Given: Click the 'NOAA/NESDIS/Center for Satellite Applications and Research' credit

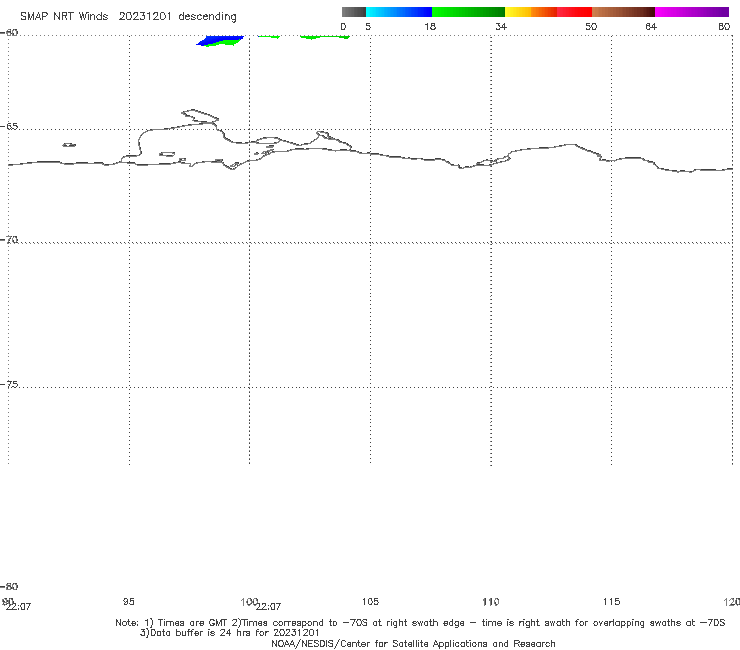Looking at the screenshot, I should (x=413, y=643).
